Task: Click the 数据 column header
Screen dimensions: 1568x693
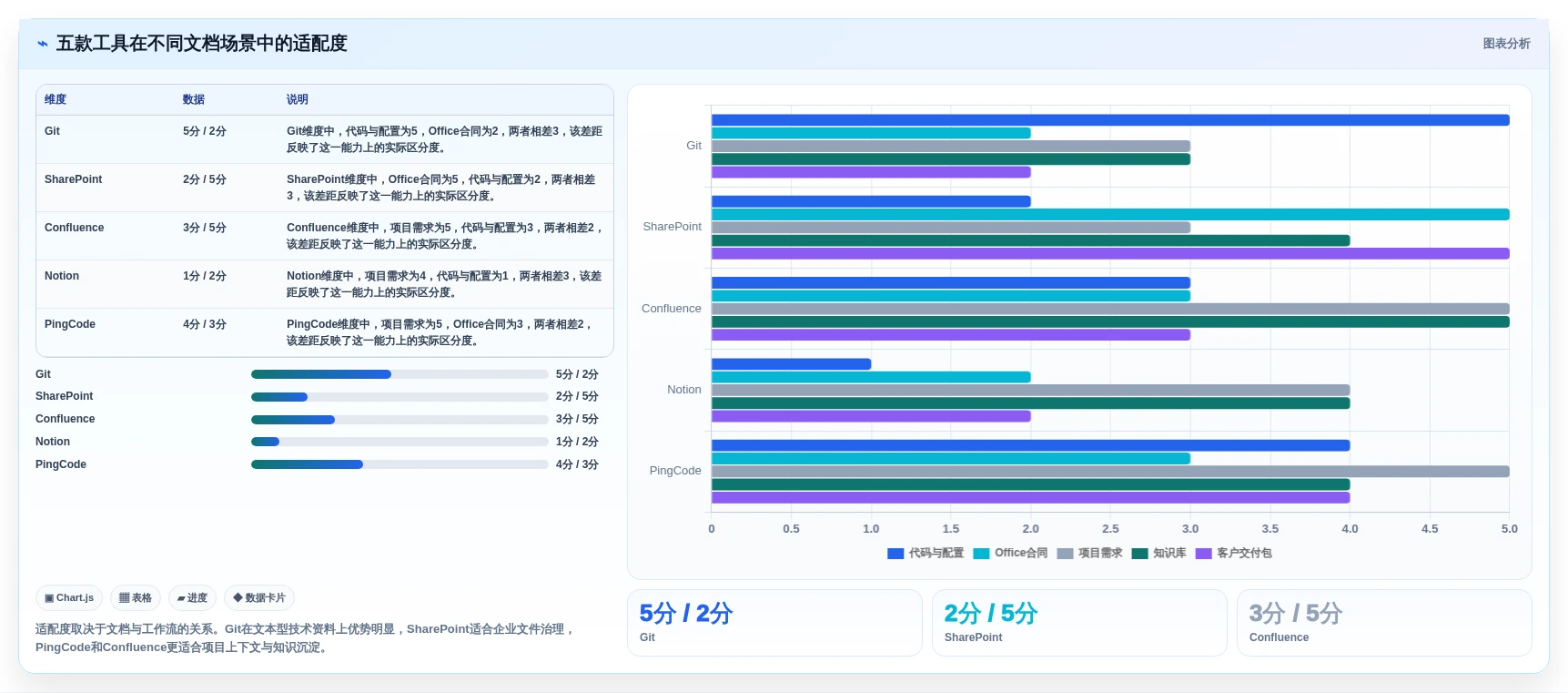Action: point(194,99)
